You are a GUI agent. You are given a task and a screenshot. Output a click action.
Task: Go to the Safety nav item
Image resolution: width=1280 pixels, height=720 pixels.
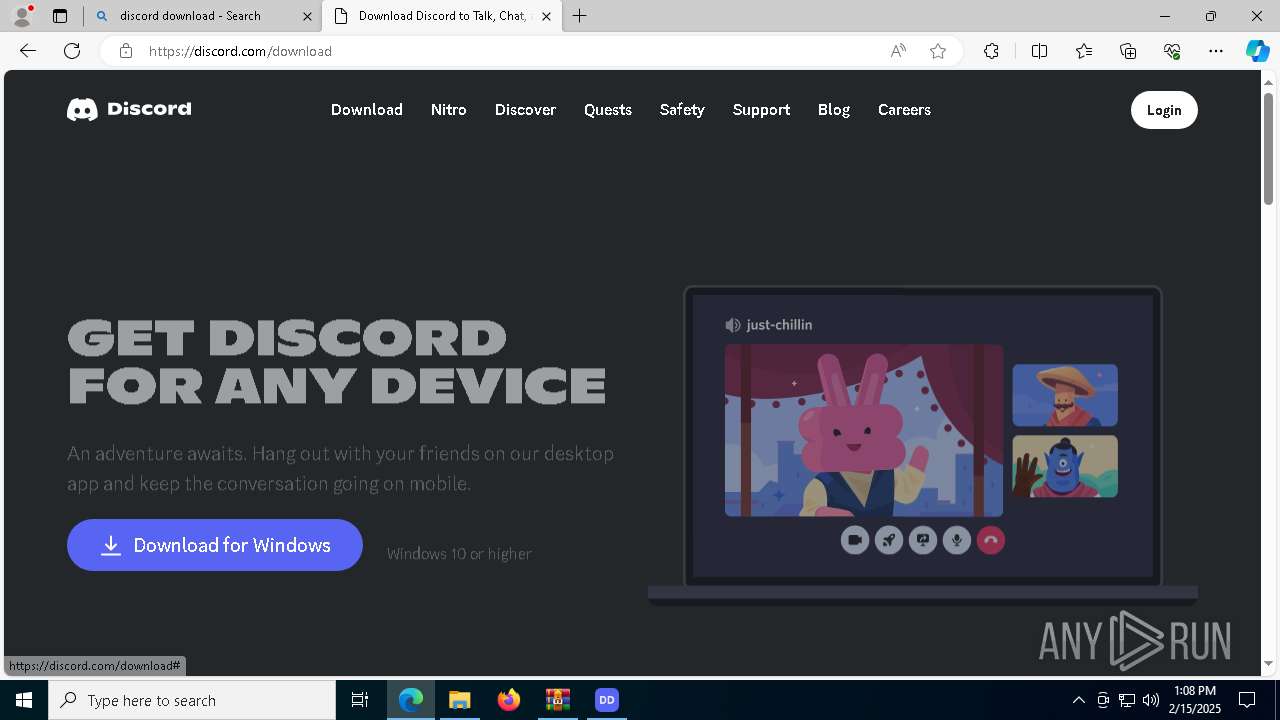click(x=682, y=110)
